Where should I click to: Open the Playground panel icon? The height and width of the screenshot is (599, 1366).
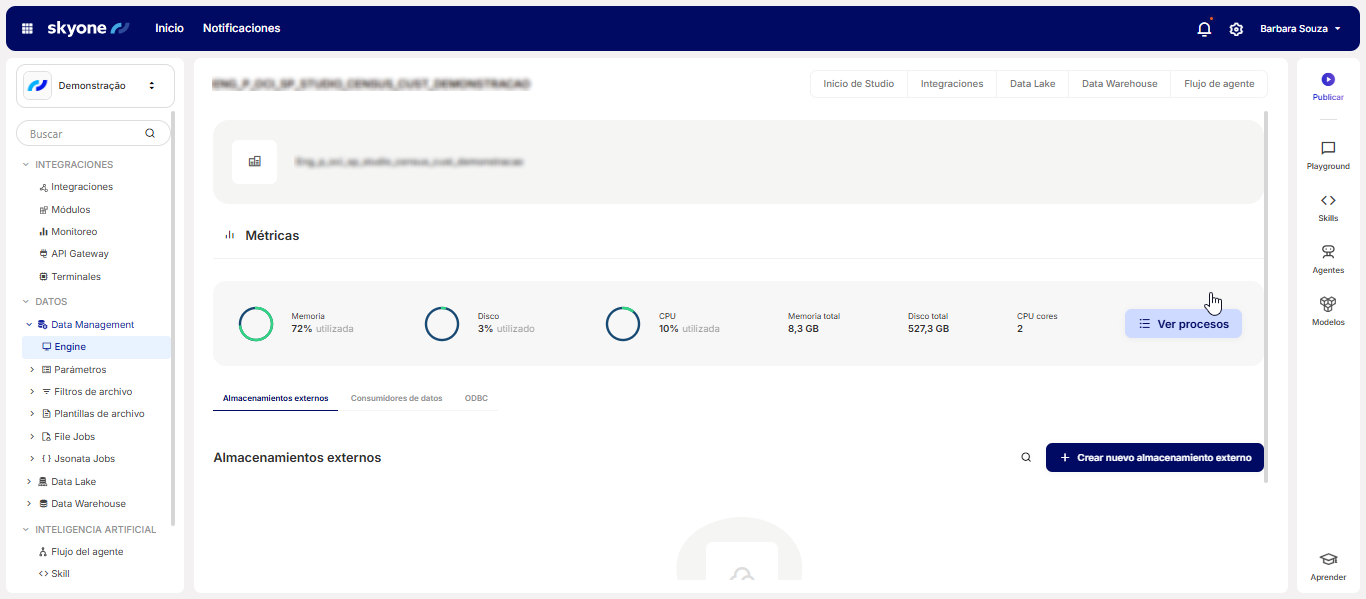pyautogui.click(x=1327, y=149)
